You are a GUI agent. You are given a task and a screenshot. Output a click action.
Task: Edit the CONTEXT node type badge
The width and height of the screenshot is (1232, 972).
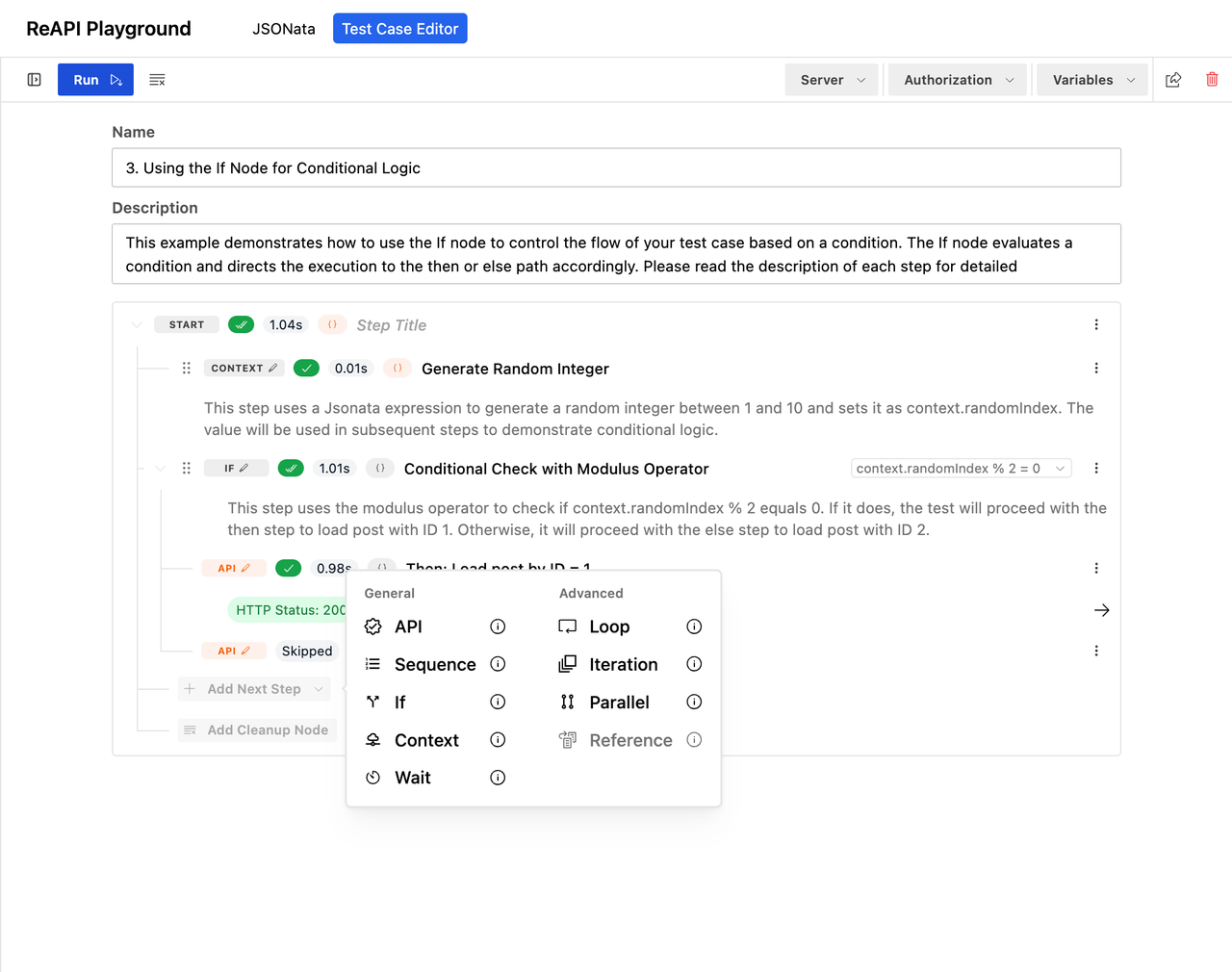pos(244,369)
